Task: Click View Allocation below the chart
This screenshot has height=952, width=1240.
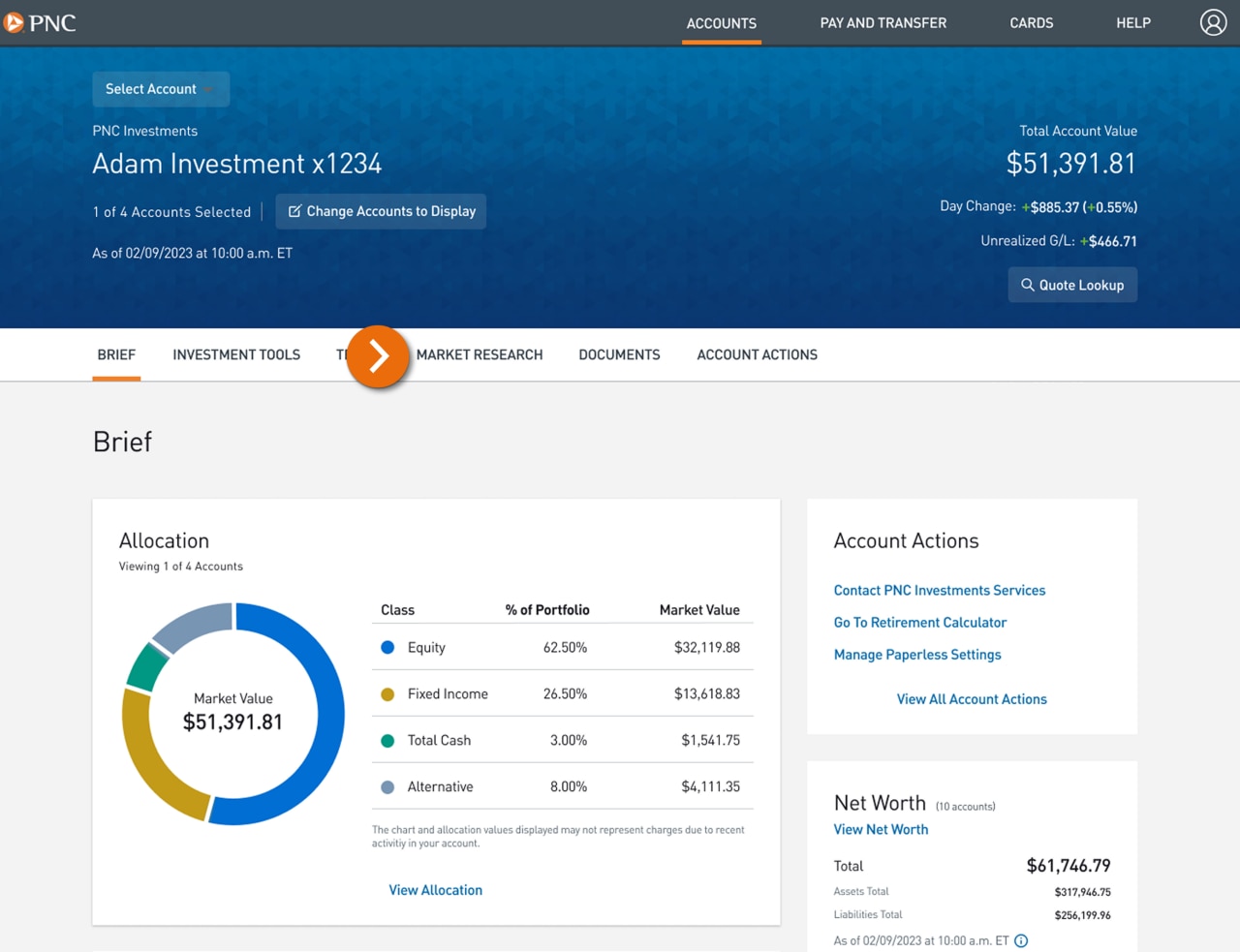Action: pos(435,889)
